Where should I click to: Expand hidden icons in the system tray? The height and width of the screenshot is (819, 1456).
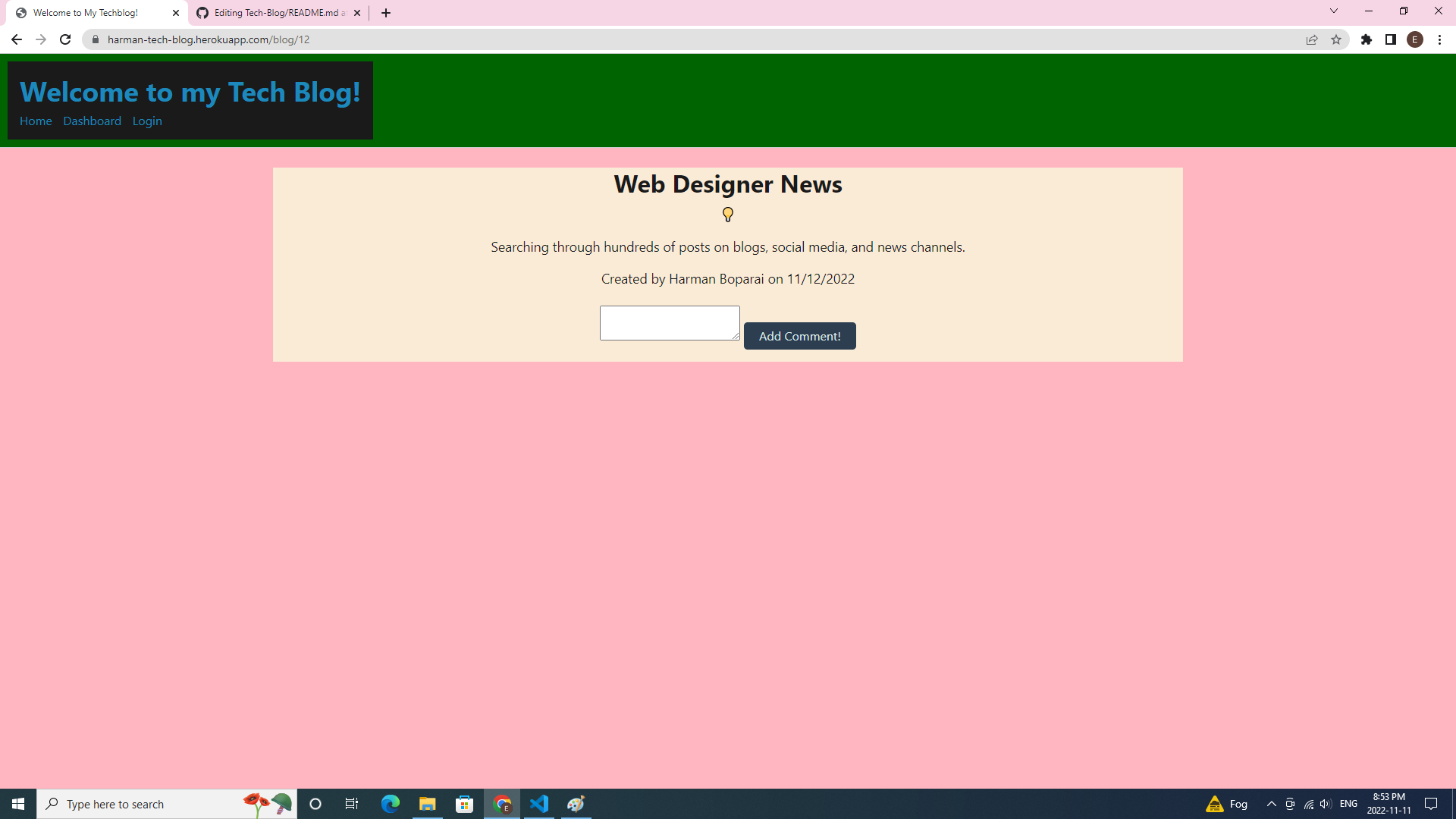point(1272,804)
